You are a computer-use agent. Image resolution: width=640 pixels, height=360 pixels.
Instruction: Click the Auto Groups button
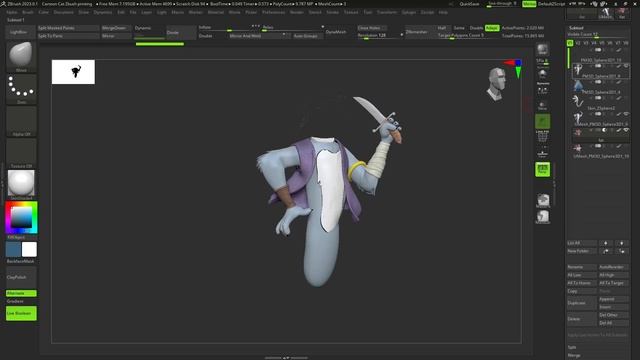(x=307, y=36)
